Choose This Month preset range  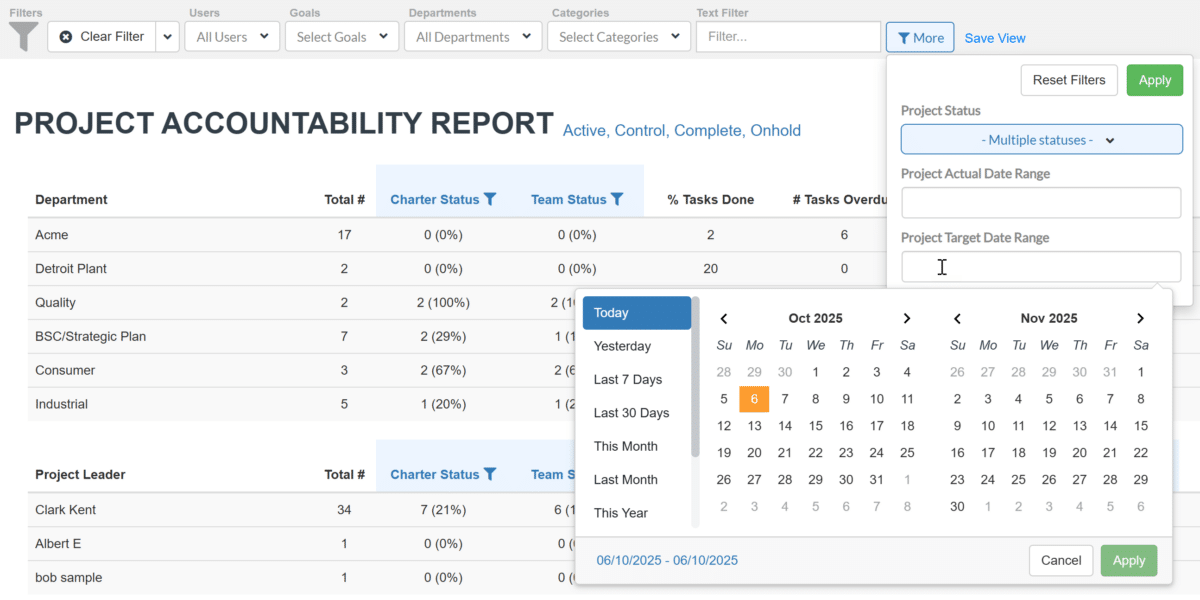click(x=626, y=447)
